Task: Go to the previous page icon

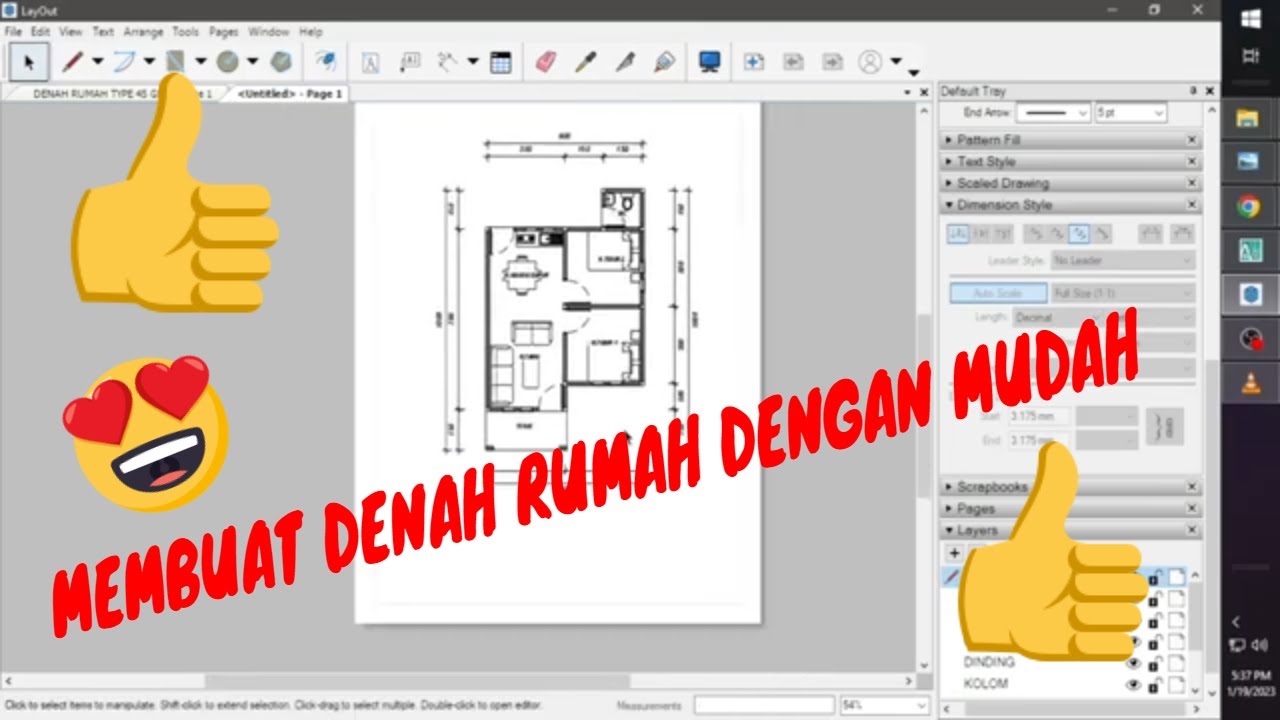Action: click(793, 62)
